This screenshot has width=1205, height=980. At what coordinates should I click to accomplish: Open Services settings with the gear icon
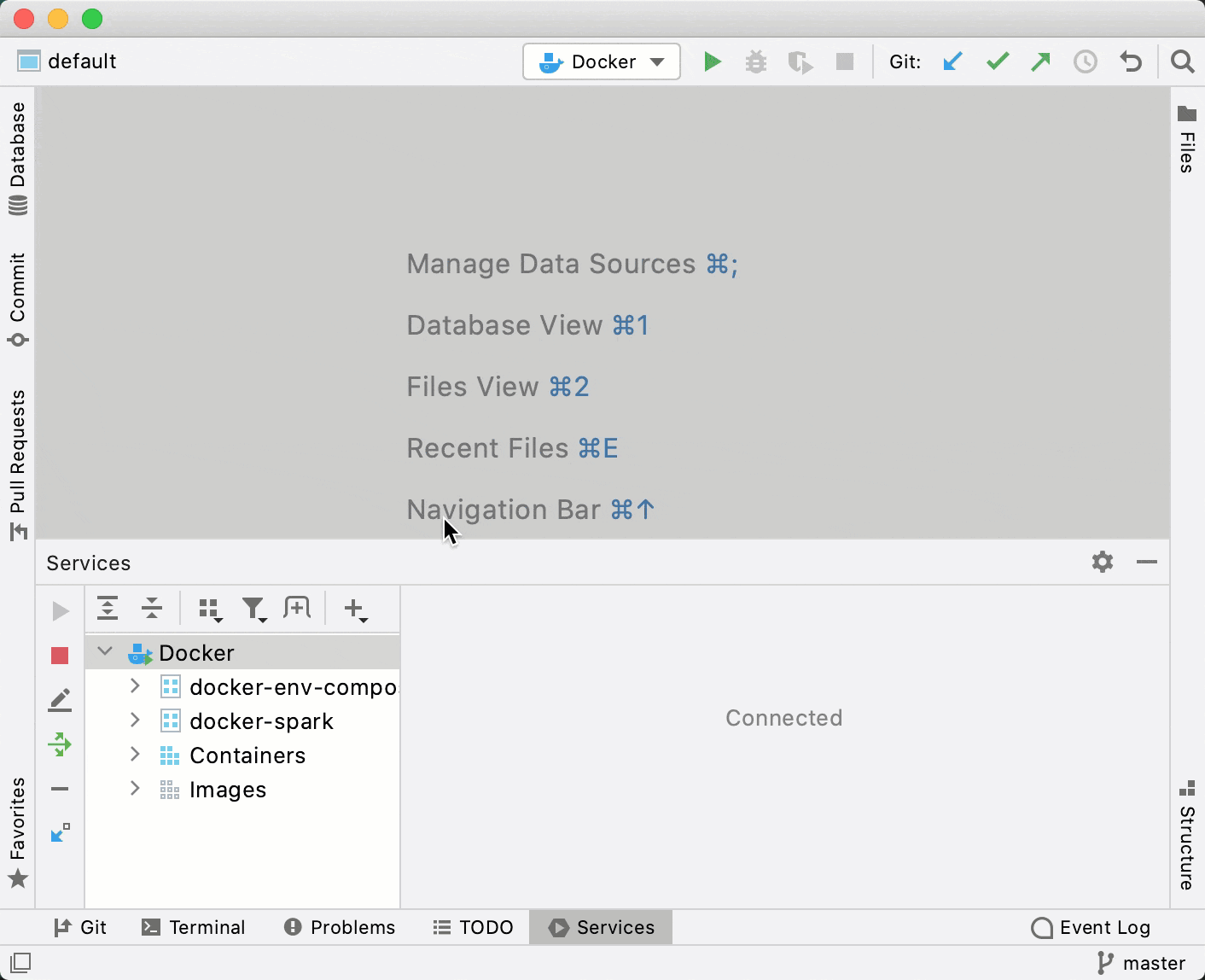coord(1102,563)
